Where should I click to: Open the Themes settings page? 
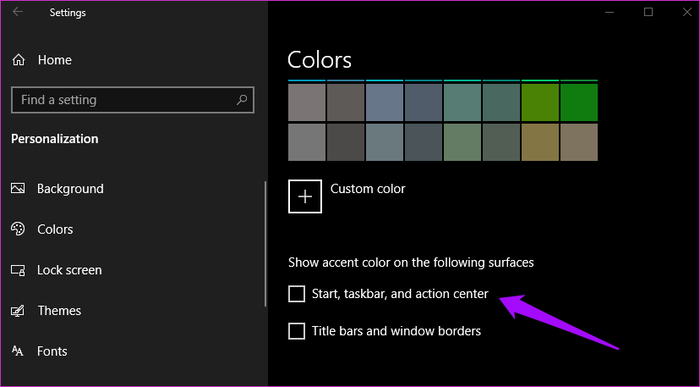coord(59,311)
